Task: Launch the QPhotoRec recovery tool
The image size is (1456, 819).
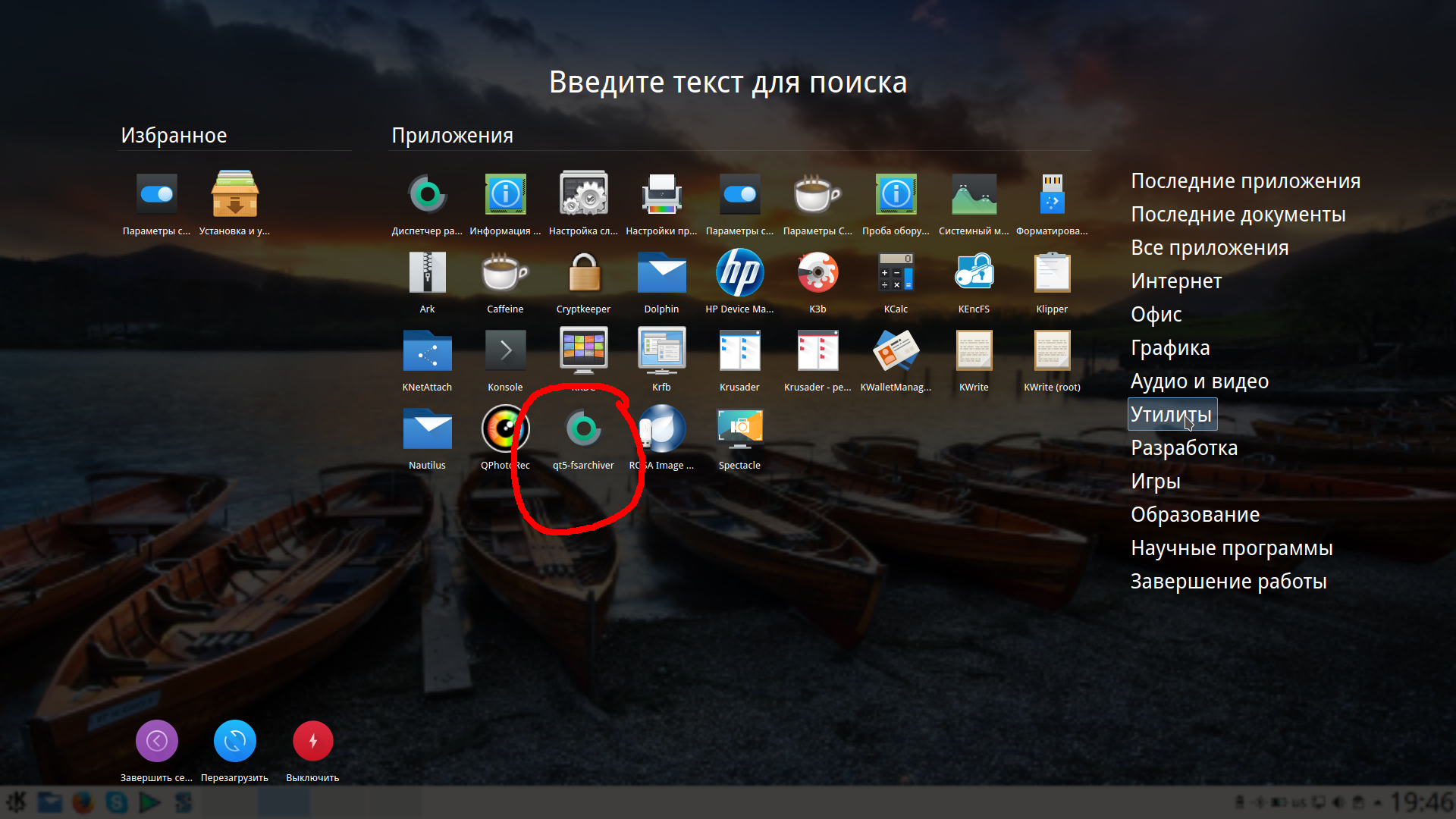Action: coord(505,430)
